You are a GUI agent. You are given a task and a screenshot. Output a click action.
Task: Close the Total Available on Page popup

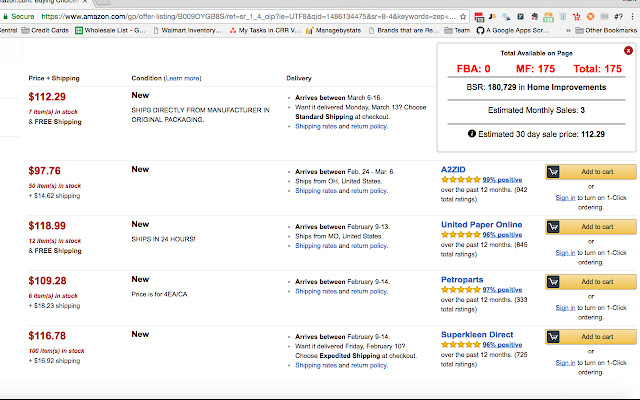pos(627,50)
